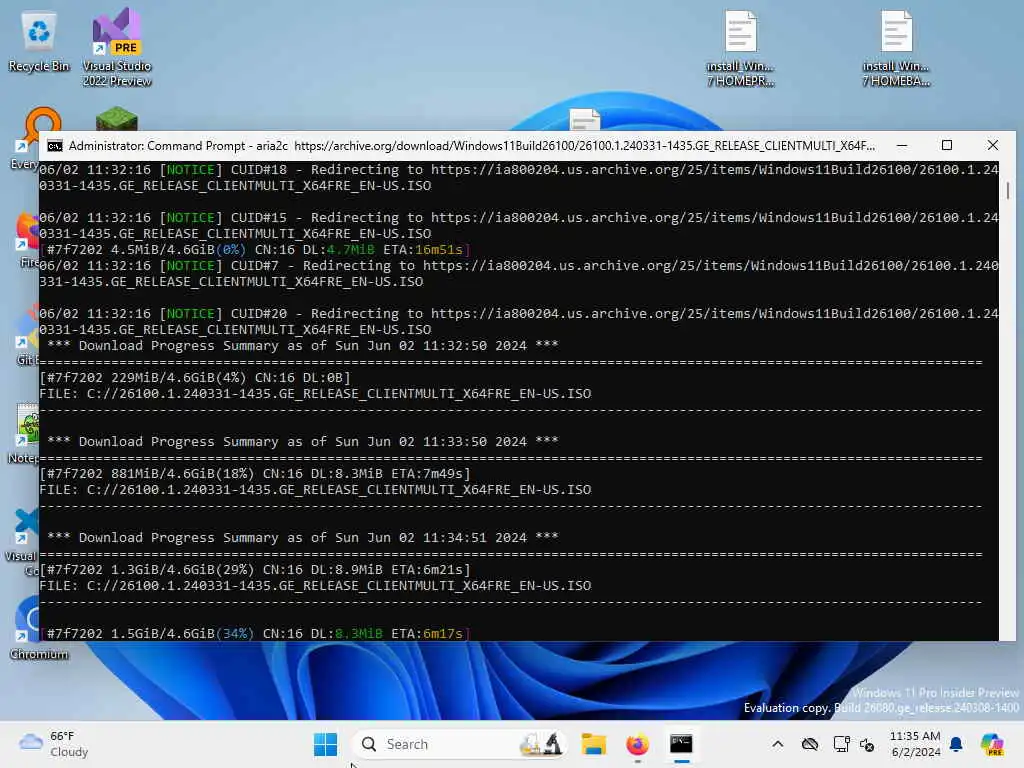Click the Command Prompt title bar icon
1024x768 pixels.
tap(55, 146)
